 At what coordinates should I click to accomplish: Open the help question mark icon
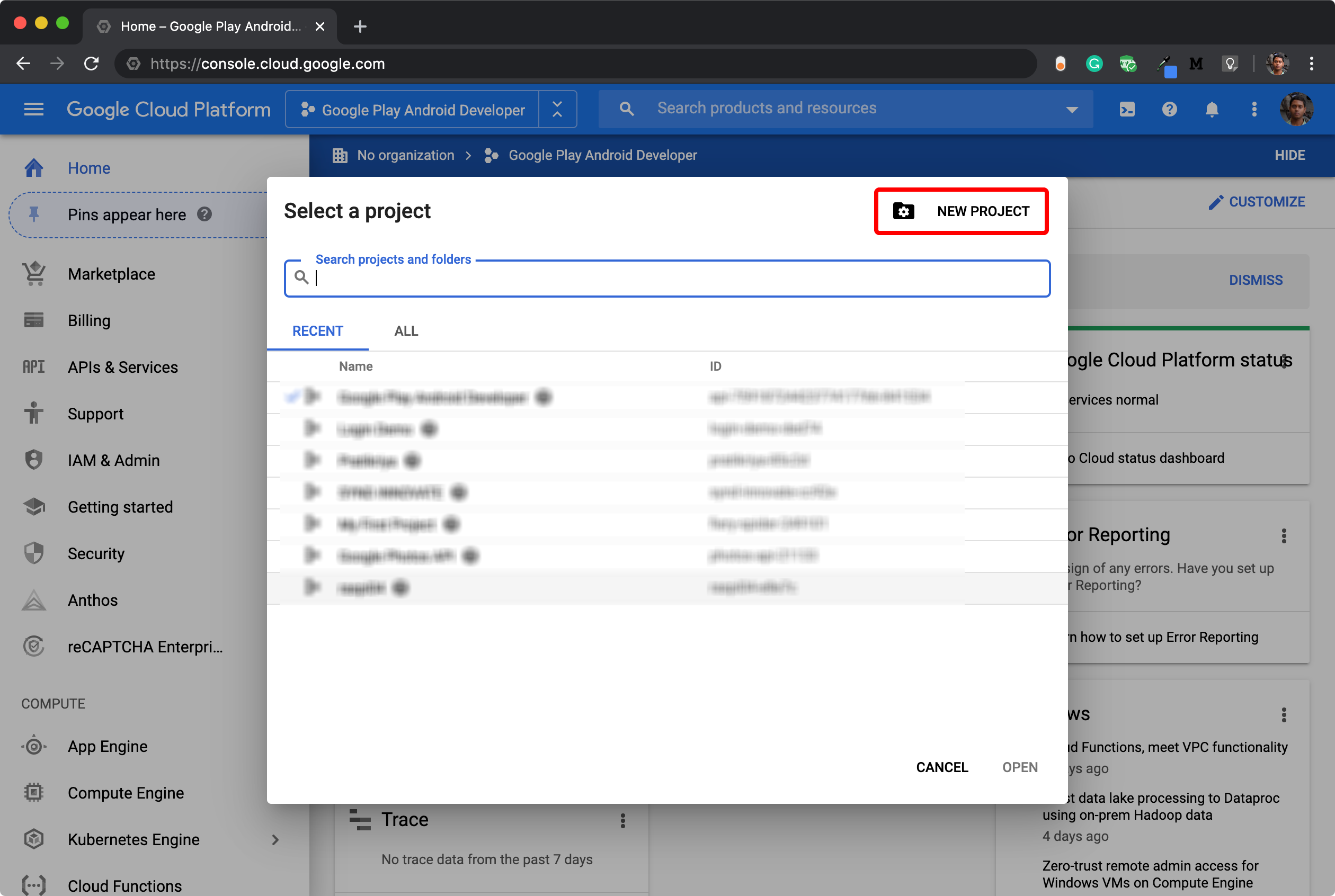[x=1169, y=109]
